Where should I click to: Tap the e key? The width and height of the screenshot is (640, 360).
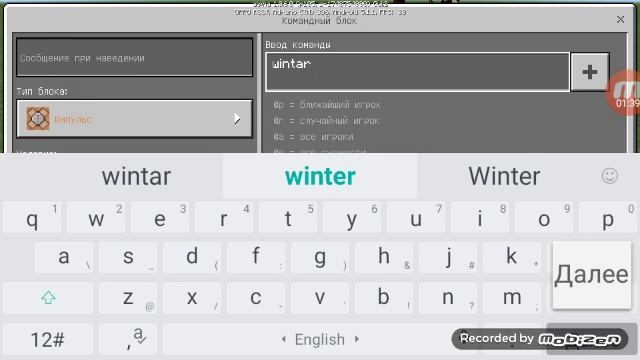(160, 218)
